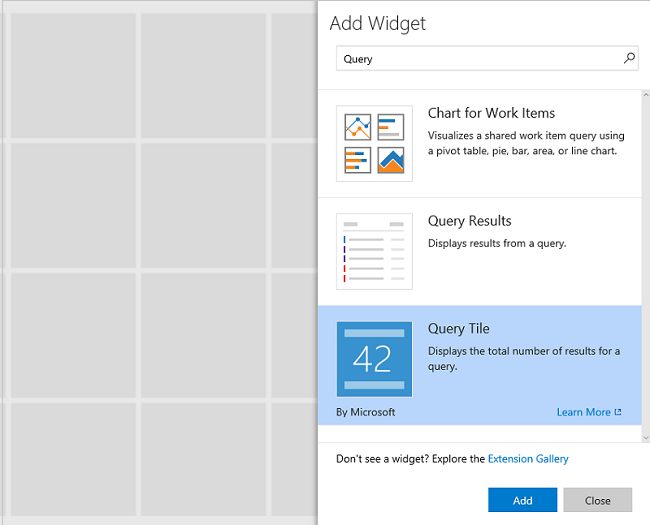Click the Query Tile description text
The width and height of the screenshot is (650, 525).
524,358
